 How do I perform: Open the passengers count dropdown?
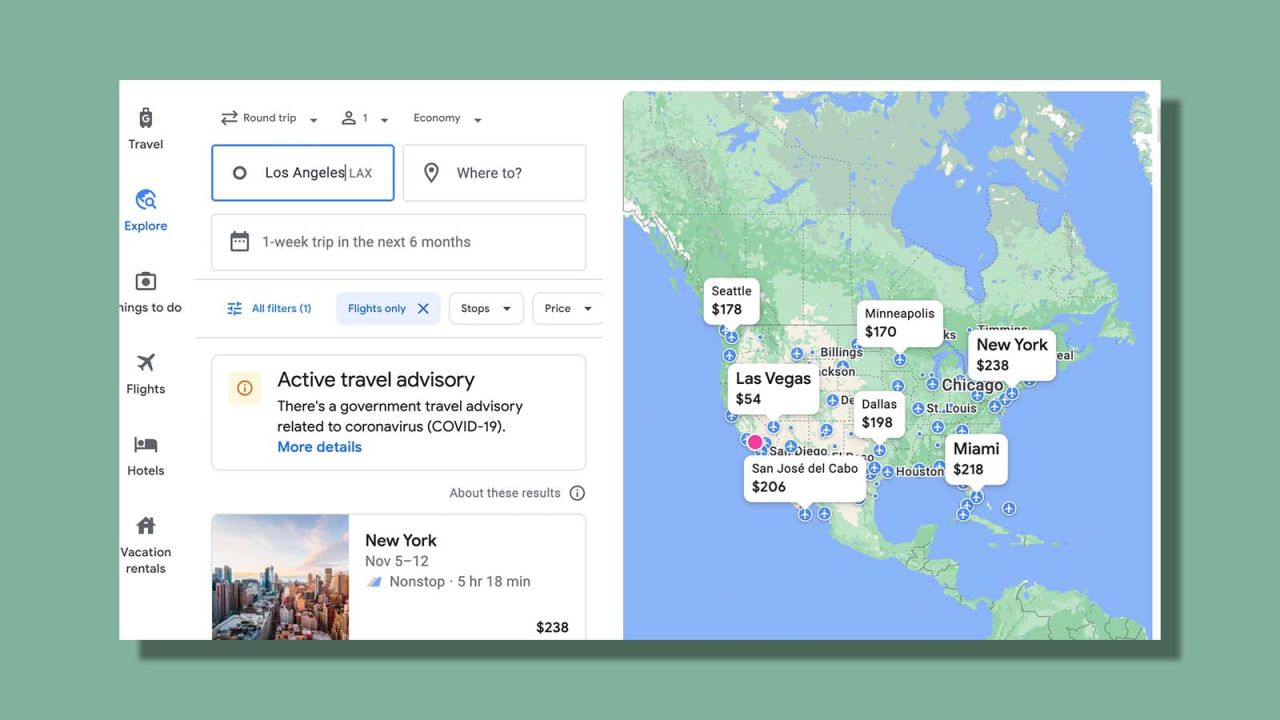[365, 118]
